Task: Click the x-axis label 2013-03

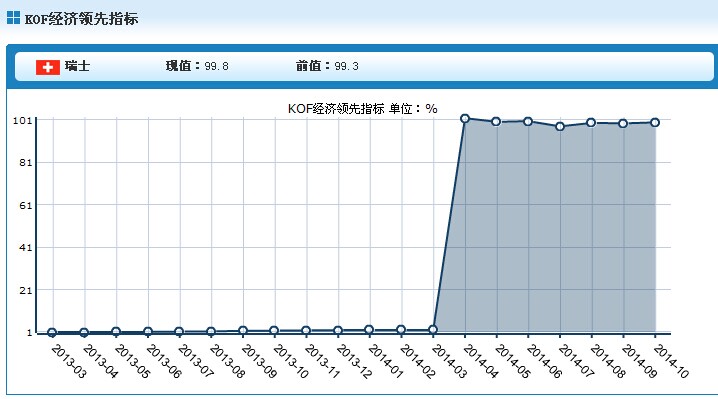Action: click(x=69, y=361)
